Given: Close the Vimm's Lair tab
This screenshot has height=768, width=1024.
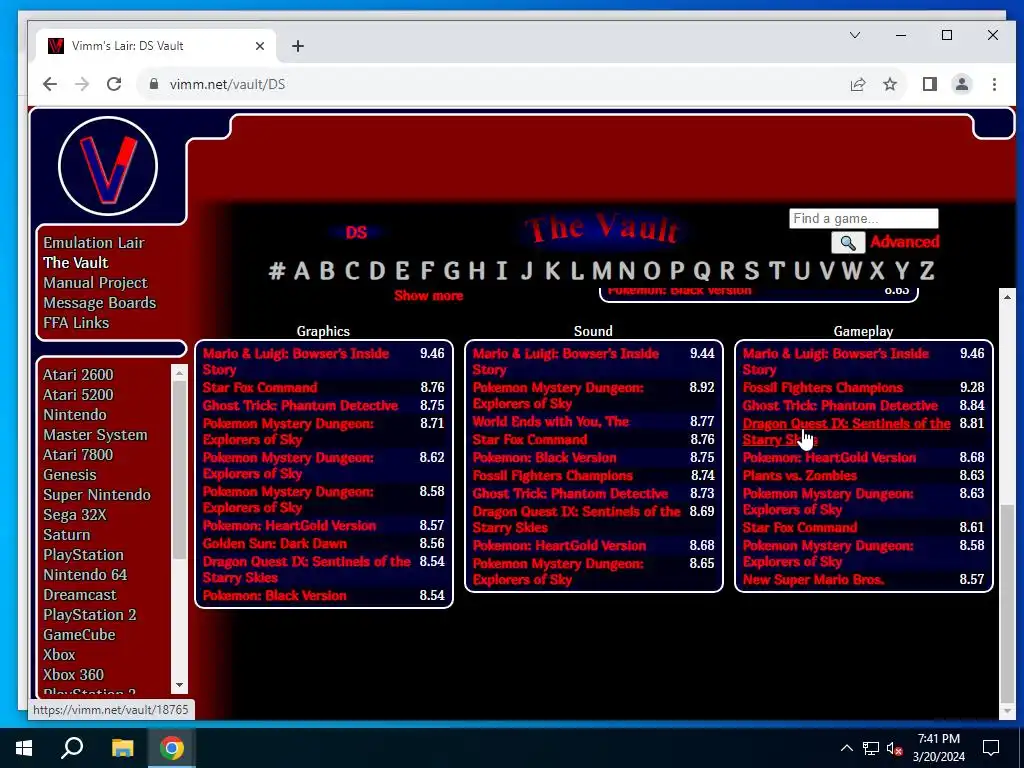Looking at the screenshot, I should pos(259,46).
